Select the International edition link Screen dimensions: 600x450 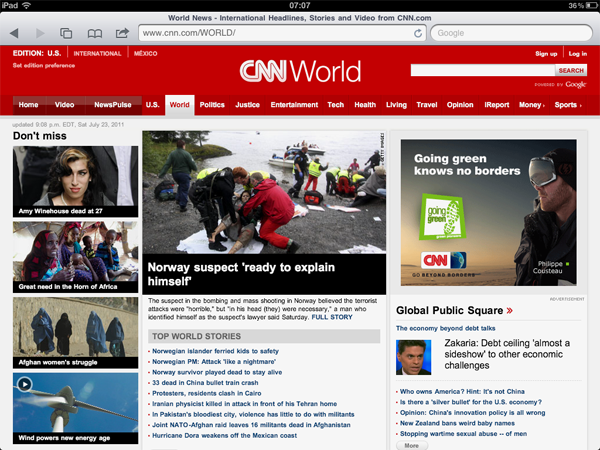point(98,53)
